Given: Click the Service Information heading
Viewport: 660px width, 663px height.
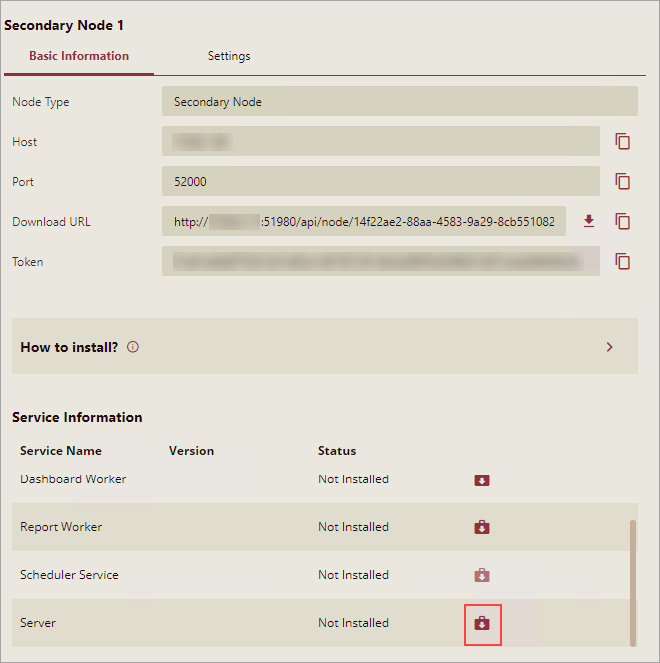Looking at the screenshot, I should pos(77,417).
